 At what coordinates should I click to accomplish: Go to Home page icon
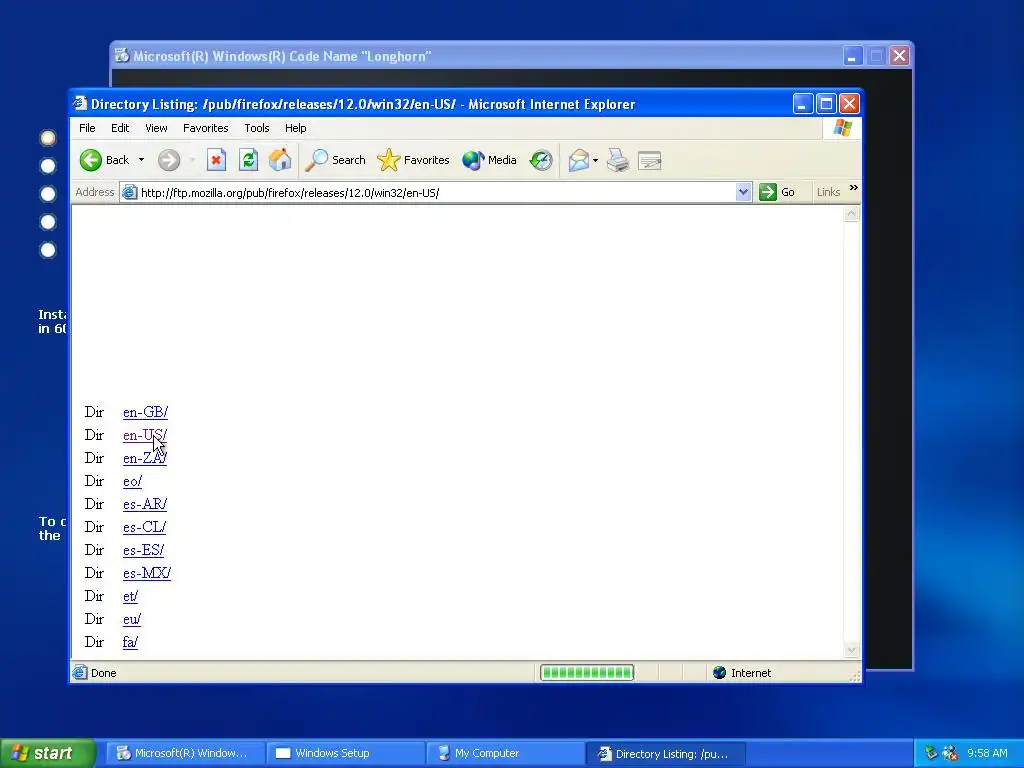[280, 160]
